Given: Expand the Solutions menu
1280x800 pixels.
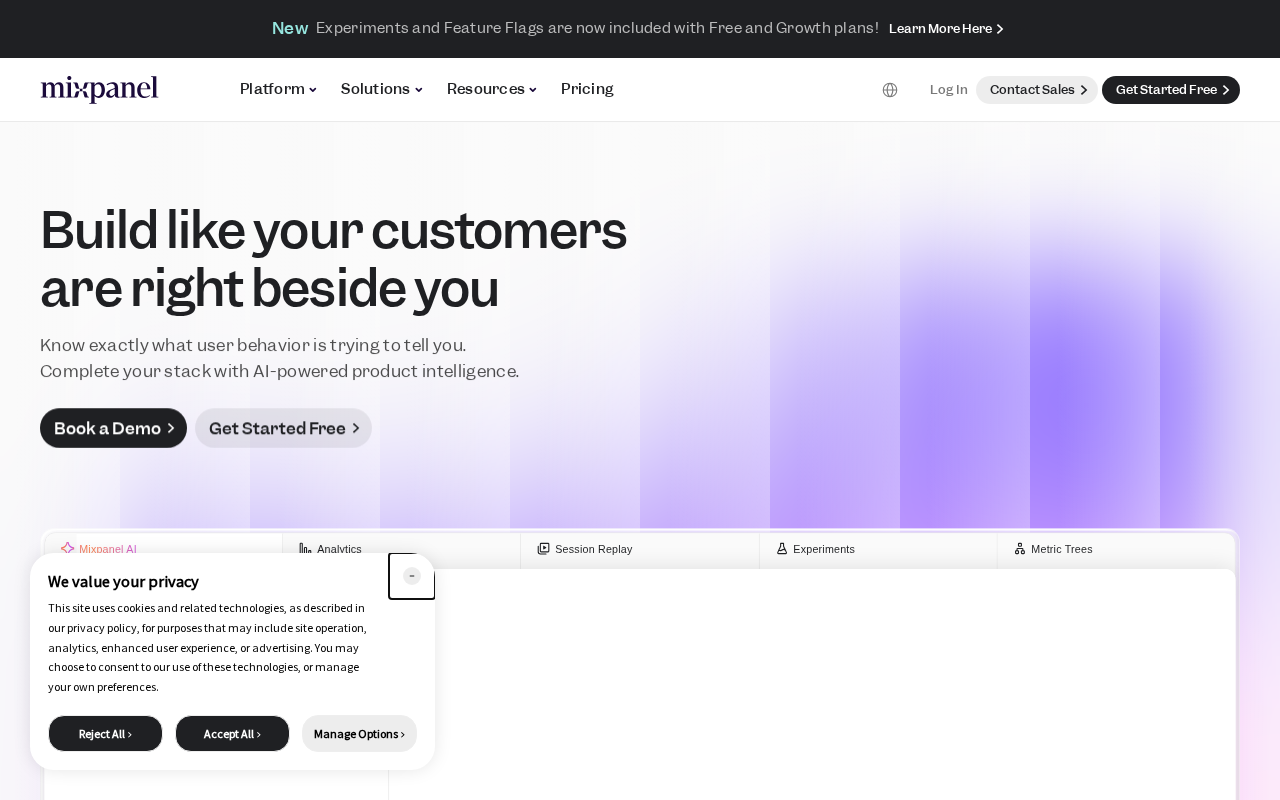Looking at the screenshot, I should [x=382, y=89].
